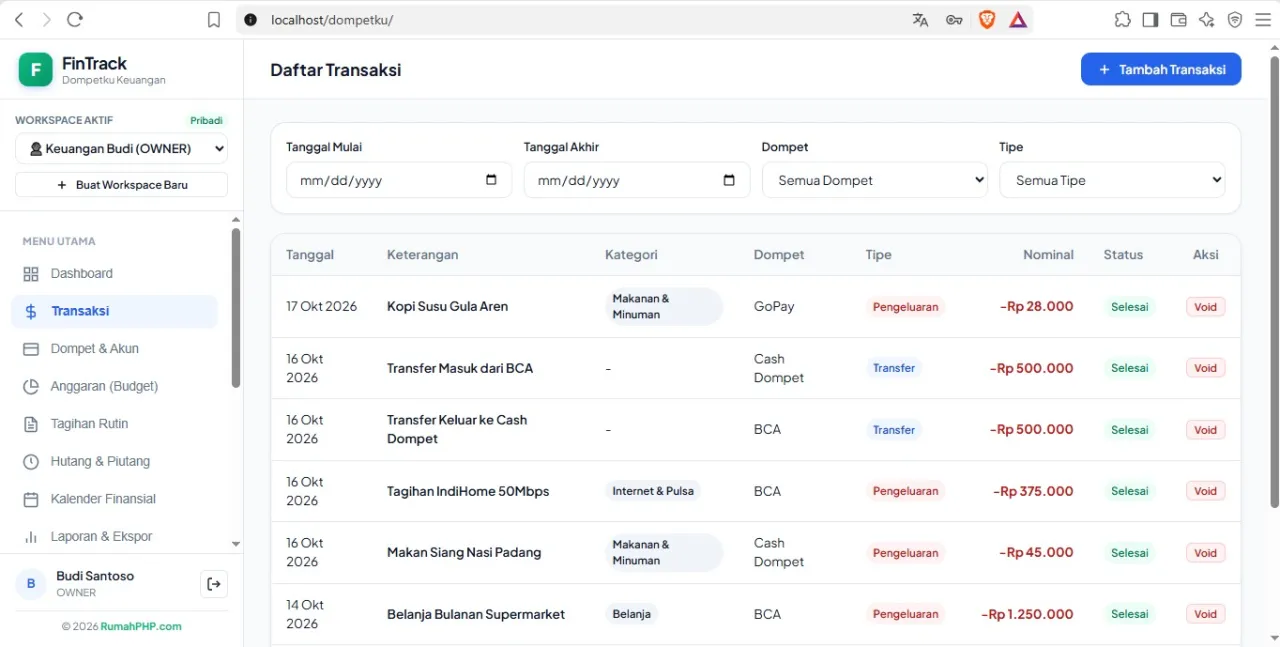This screenshot has width=1280, height=647.
Task: Click the Tambah Transaksi button
Action: coord(1161,69)
